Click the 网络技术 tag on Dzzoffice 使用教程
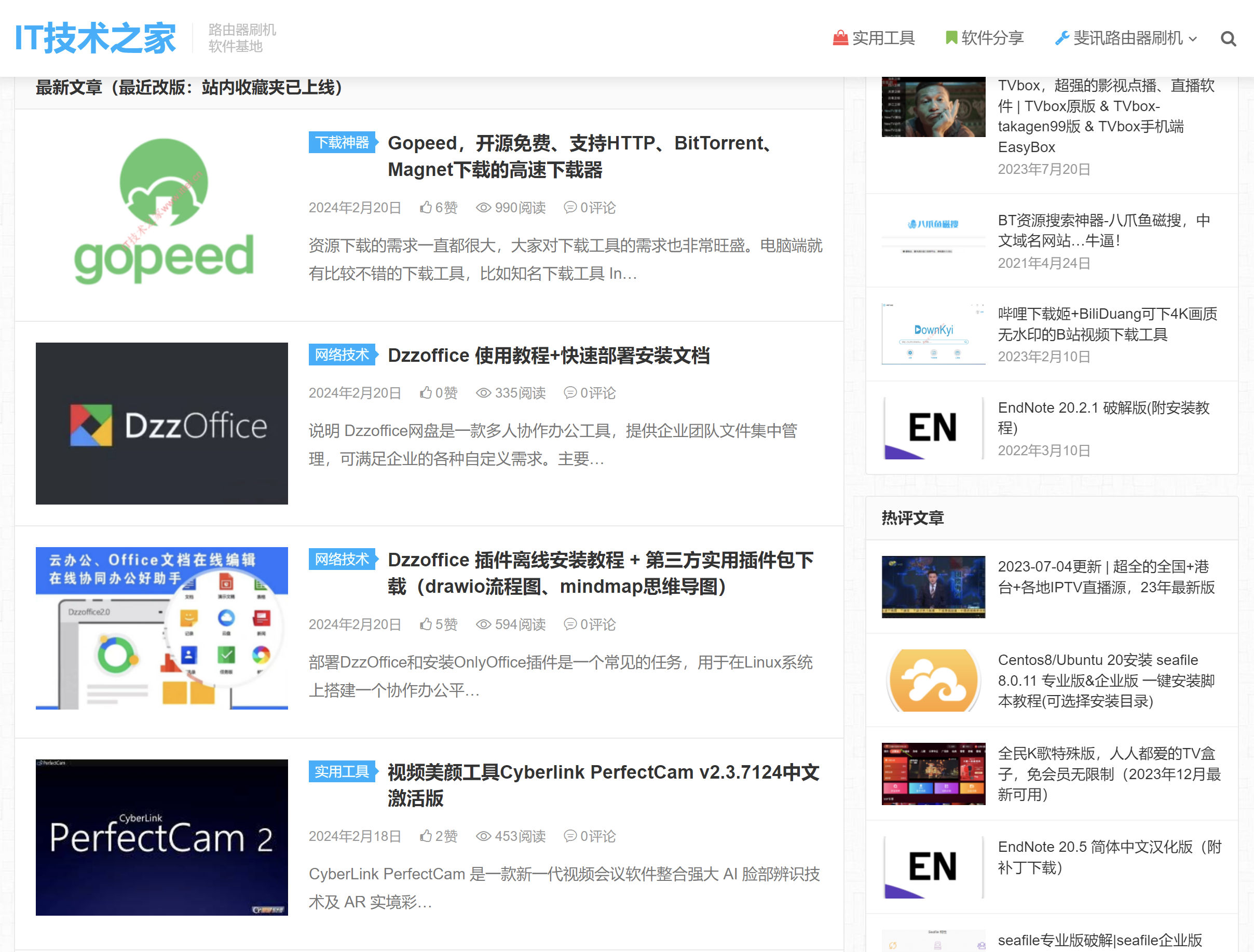 pos(343,355)
